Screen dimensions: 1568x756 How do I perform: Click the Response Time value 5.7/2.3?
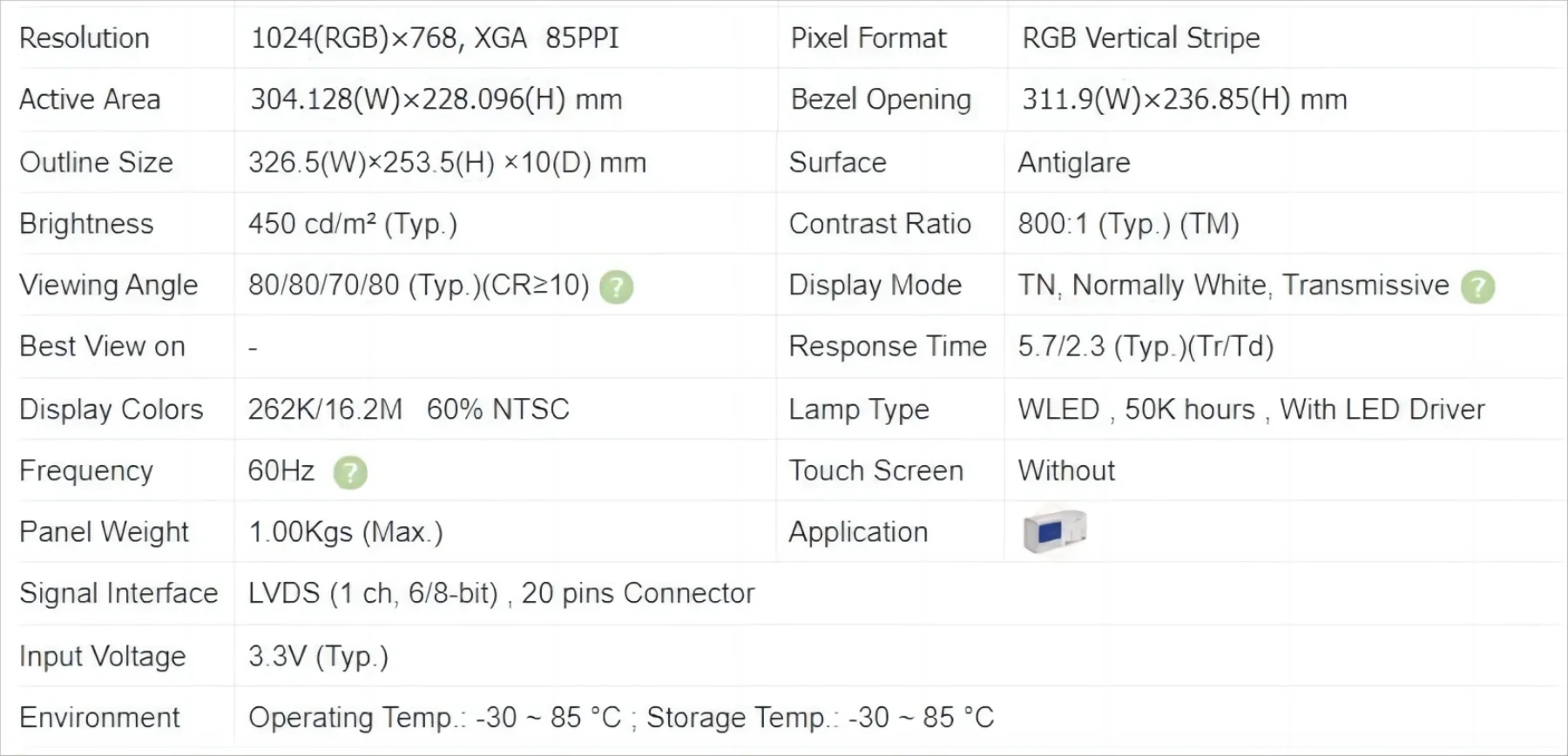pyautogui.click(x=1146, y=347)
